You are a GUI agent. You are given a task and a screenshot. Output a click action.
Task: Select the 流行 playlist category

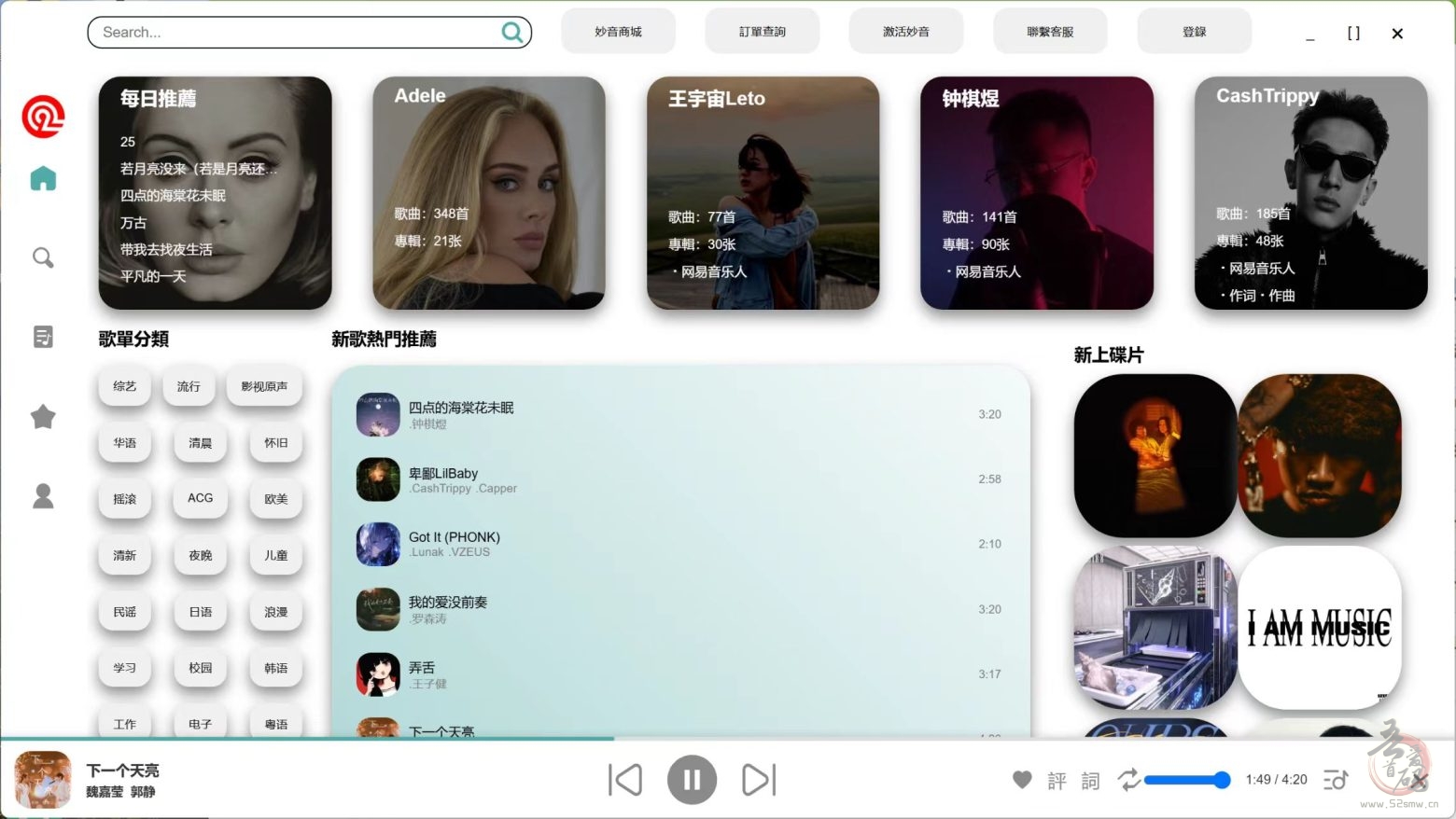coord(189,386)
